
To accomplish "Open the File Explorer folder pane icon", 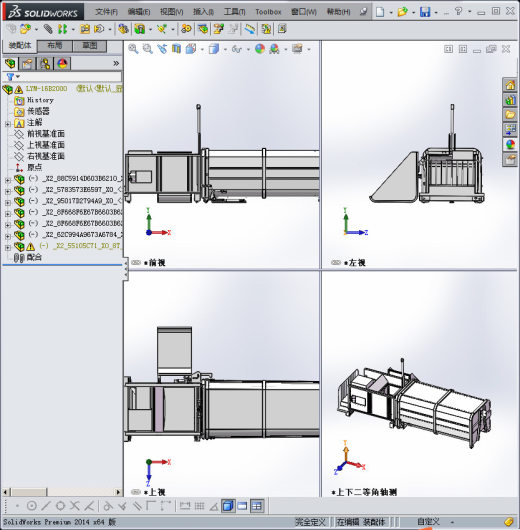I will [510, 115].
